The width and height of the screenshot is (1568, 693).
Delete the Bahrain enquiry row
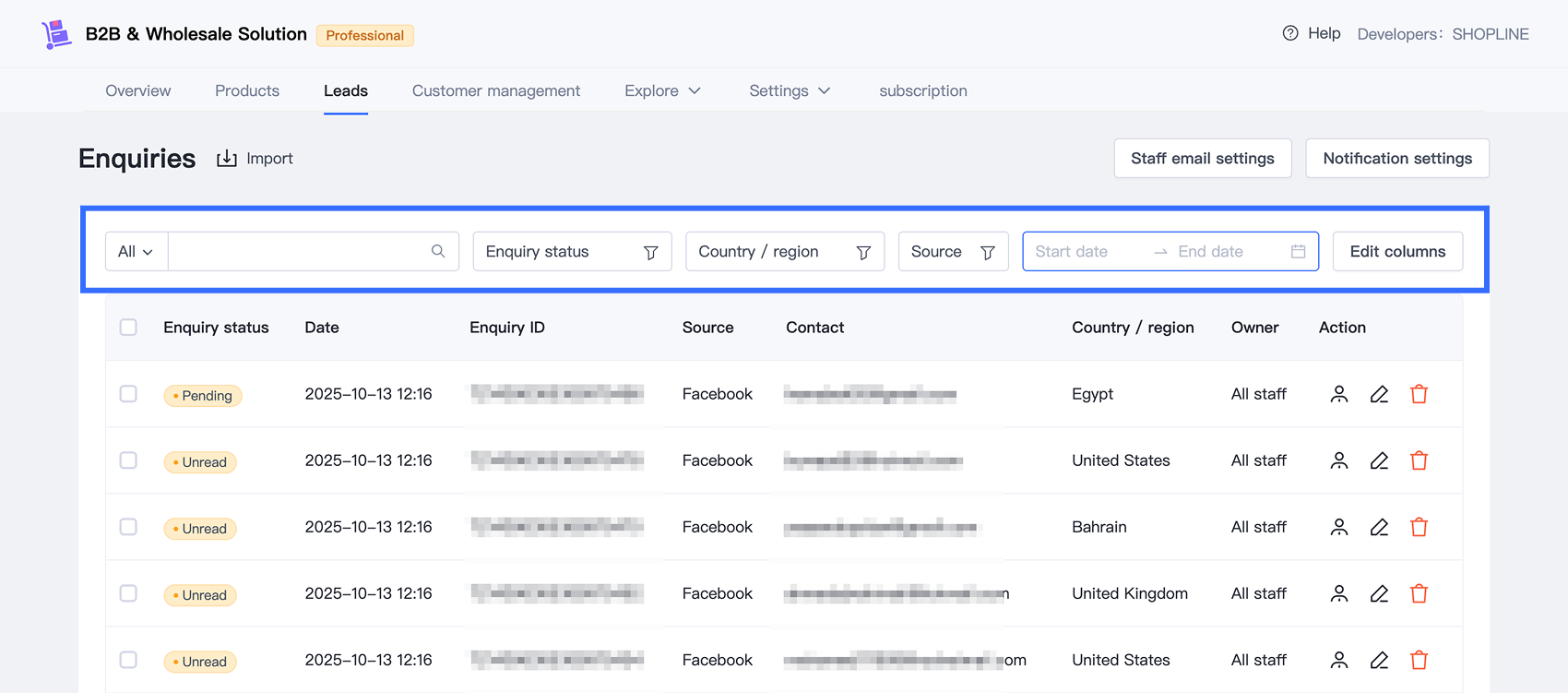[x=1419, y=527]
